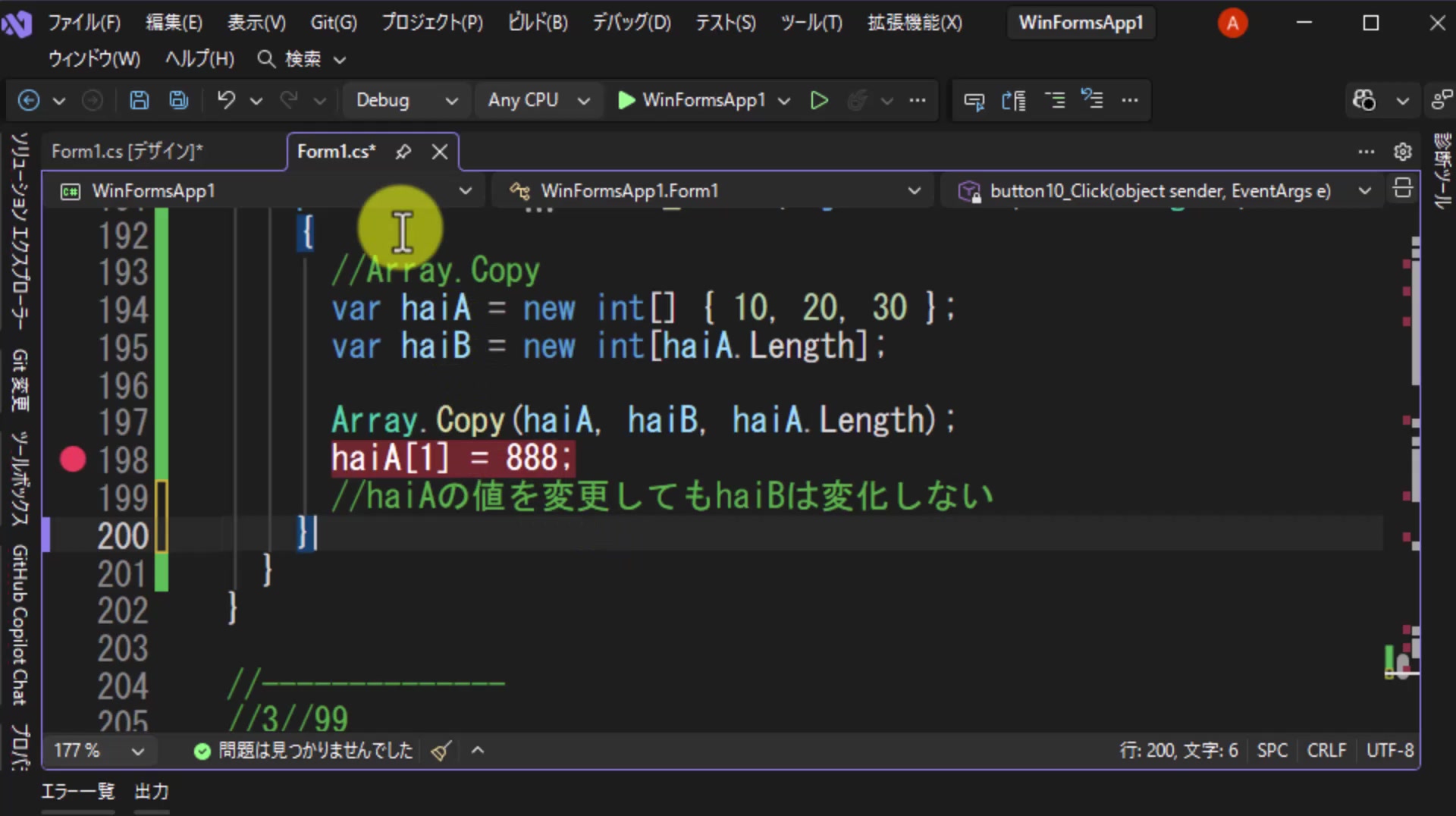This screenshot has height=816, width=1456.
Task: Expand the undo history dropdown arrow
Action: pos(256,100)
